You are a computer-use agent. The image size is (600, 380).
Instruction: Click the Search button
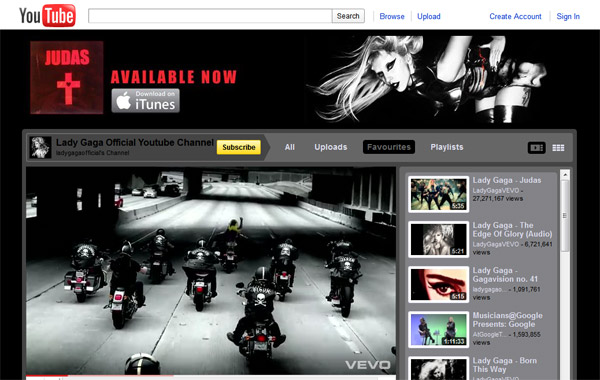tap(348, 16)
